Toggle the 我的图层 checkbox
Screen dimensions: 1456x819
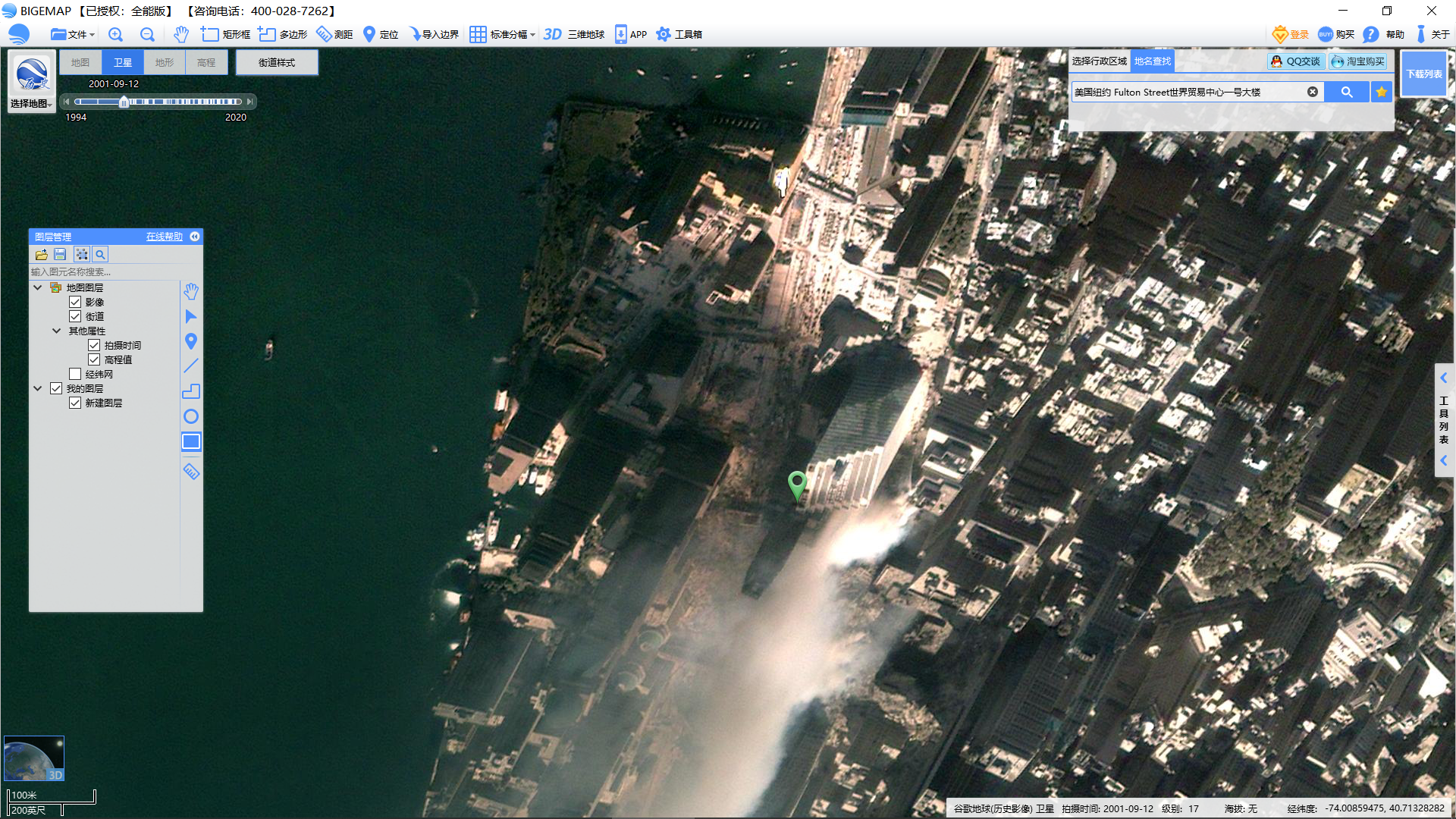[x=56, y=388]
